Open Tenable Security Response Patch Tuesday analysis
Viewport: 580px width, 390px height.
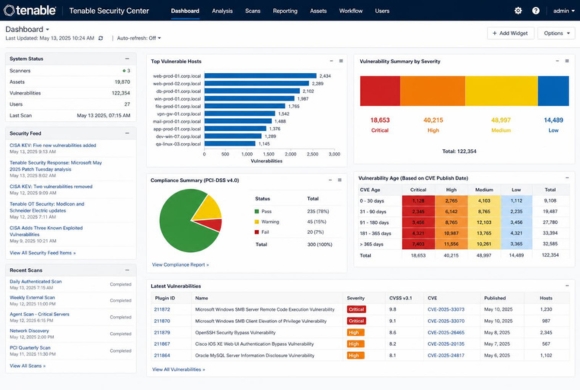click(x=55, y=166)
